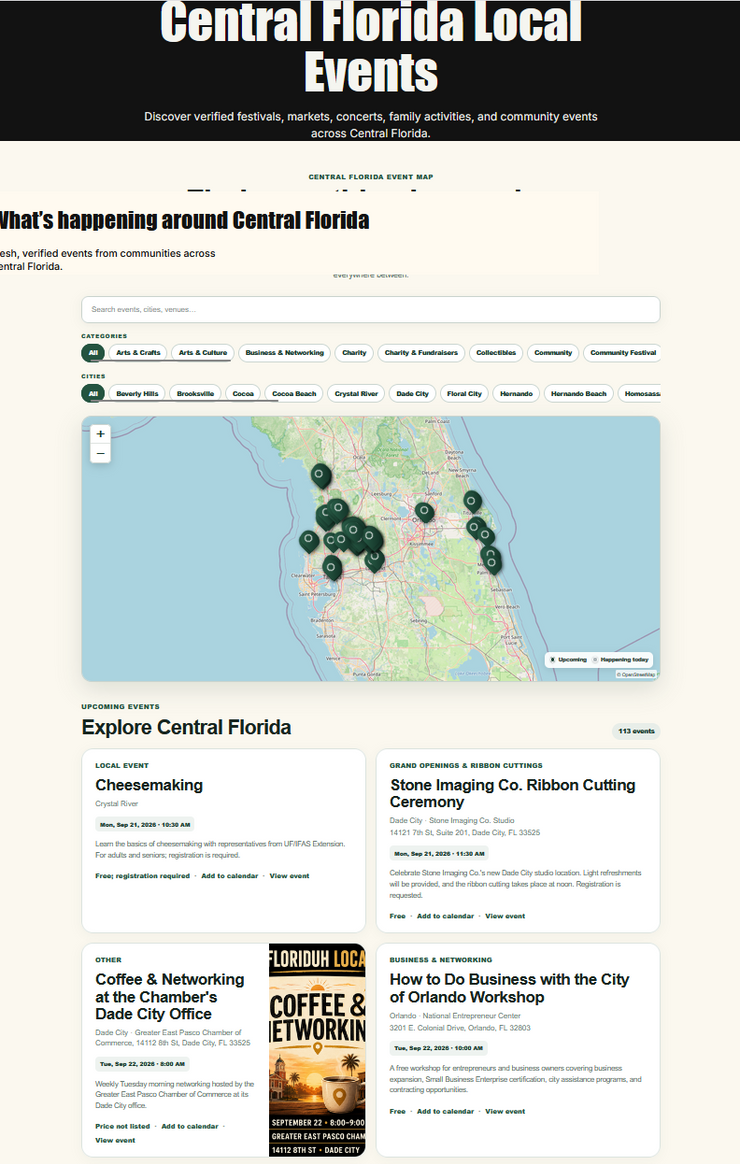Click the map marker over Tampa
The width and height of the screenshot is (740, 1164).
coord(333,568)
